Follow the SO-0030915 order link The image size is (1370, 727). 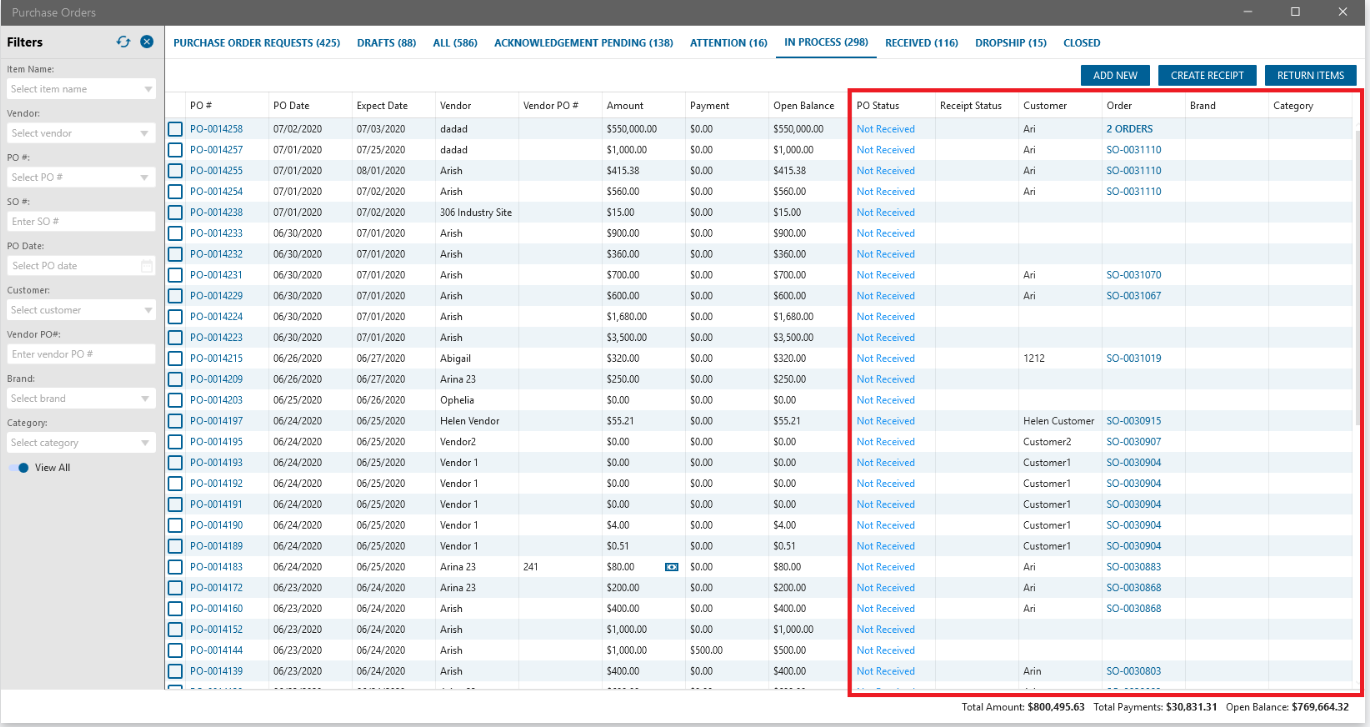pos(1134,421)
